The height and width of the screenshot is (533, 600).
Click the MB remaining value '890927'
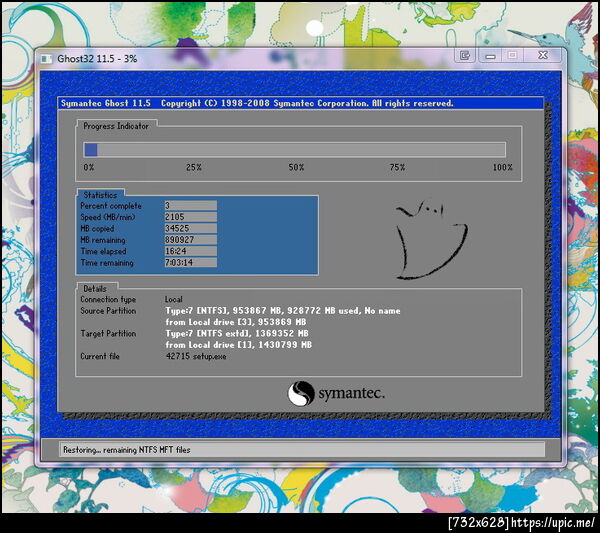pos(191,240)
